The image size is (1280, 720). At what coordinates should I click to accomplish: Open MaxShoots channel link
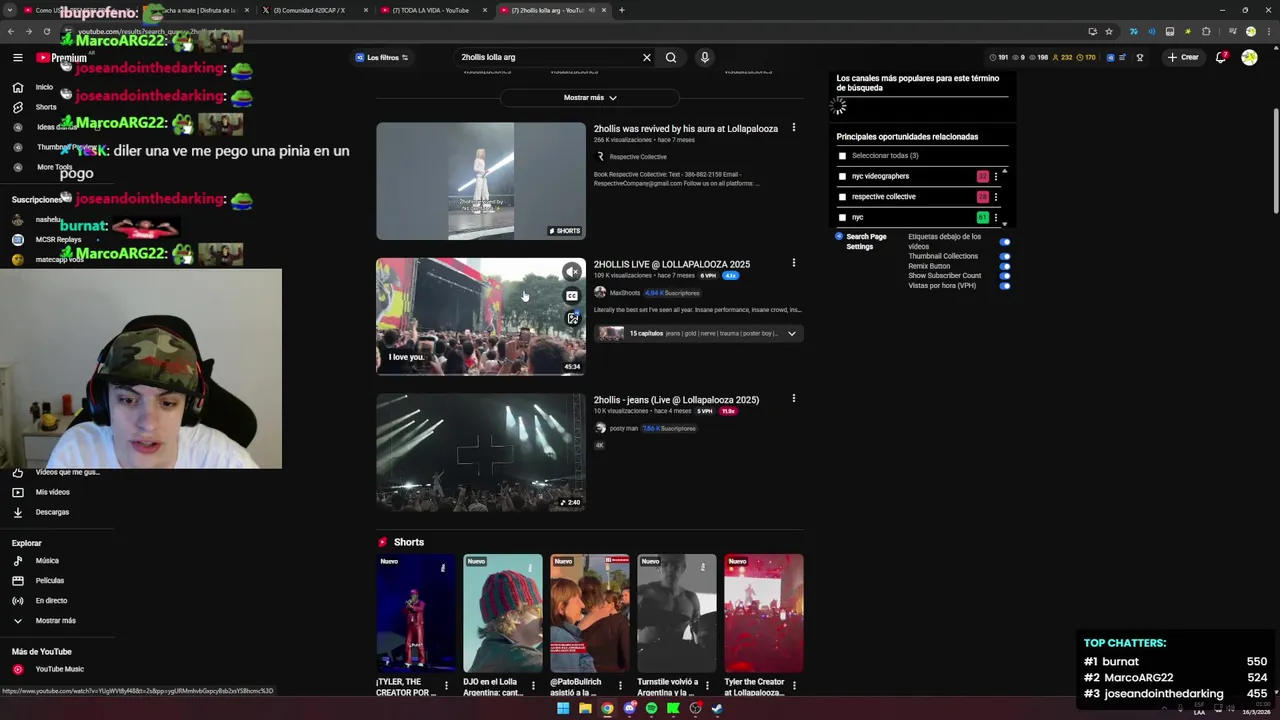[624, 293]
